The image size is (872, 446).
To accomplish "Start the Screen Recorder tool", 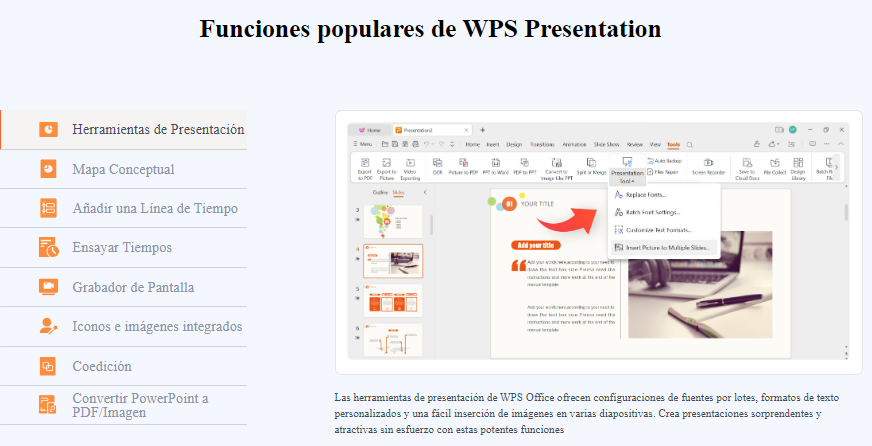I will (x=708, y=167).
